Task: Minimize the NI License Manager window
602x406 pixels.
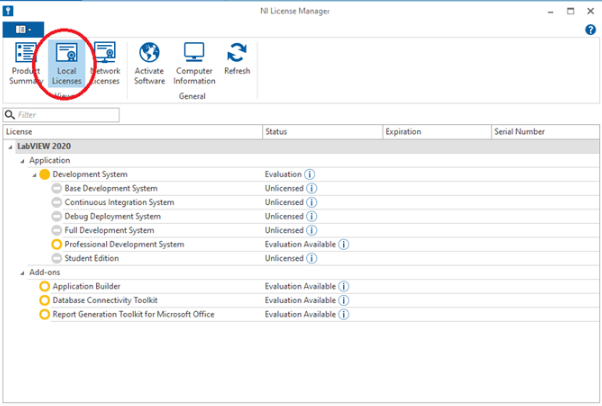Action: (x=551, y=12)
